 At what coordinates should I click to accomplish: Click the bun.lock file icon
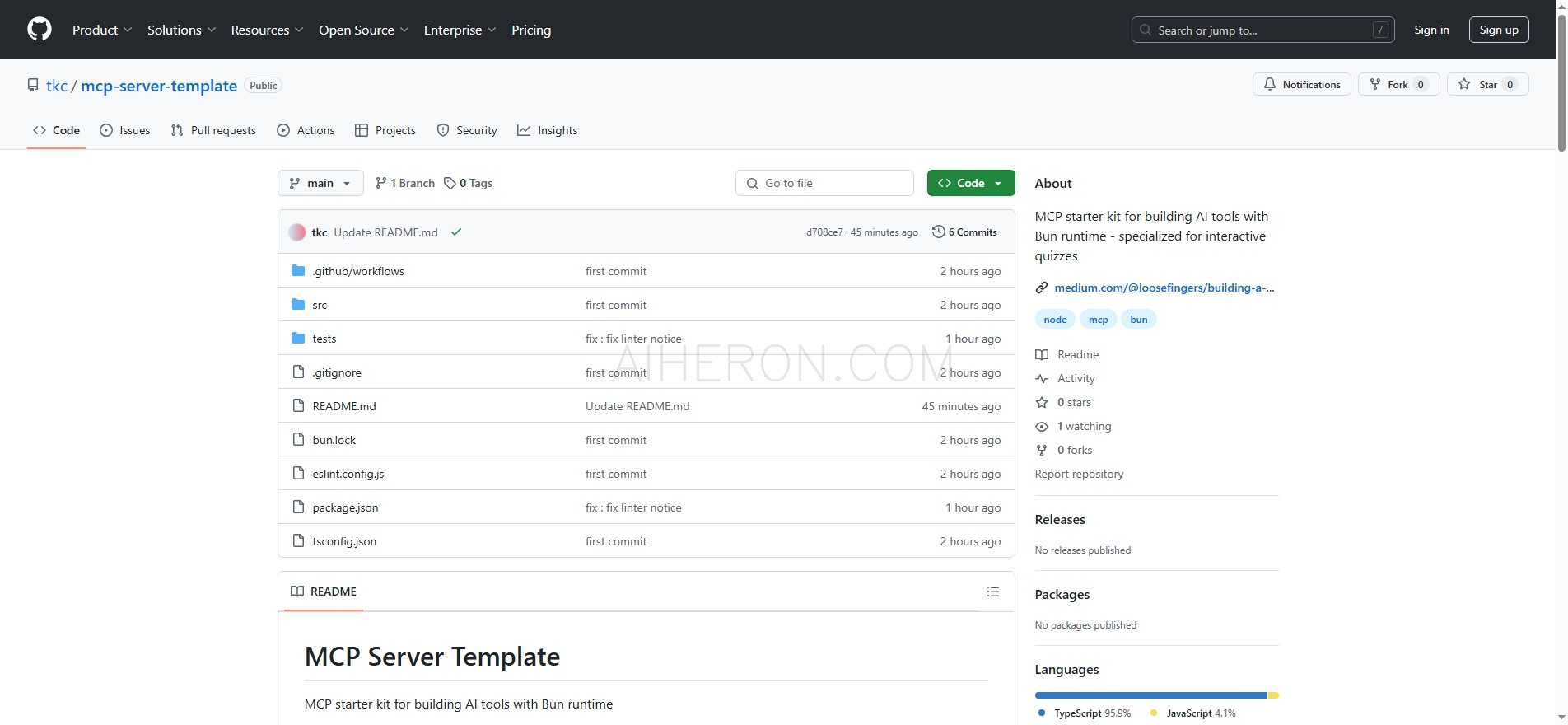point(299,439)
